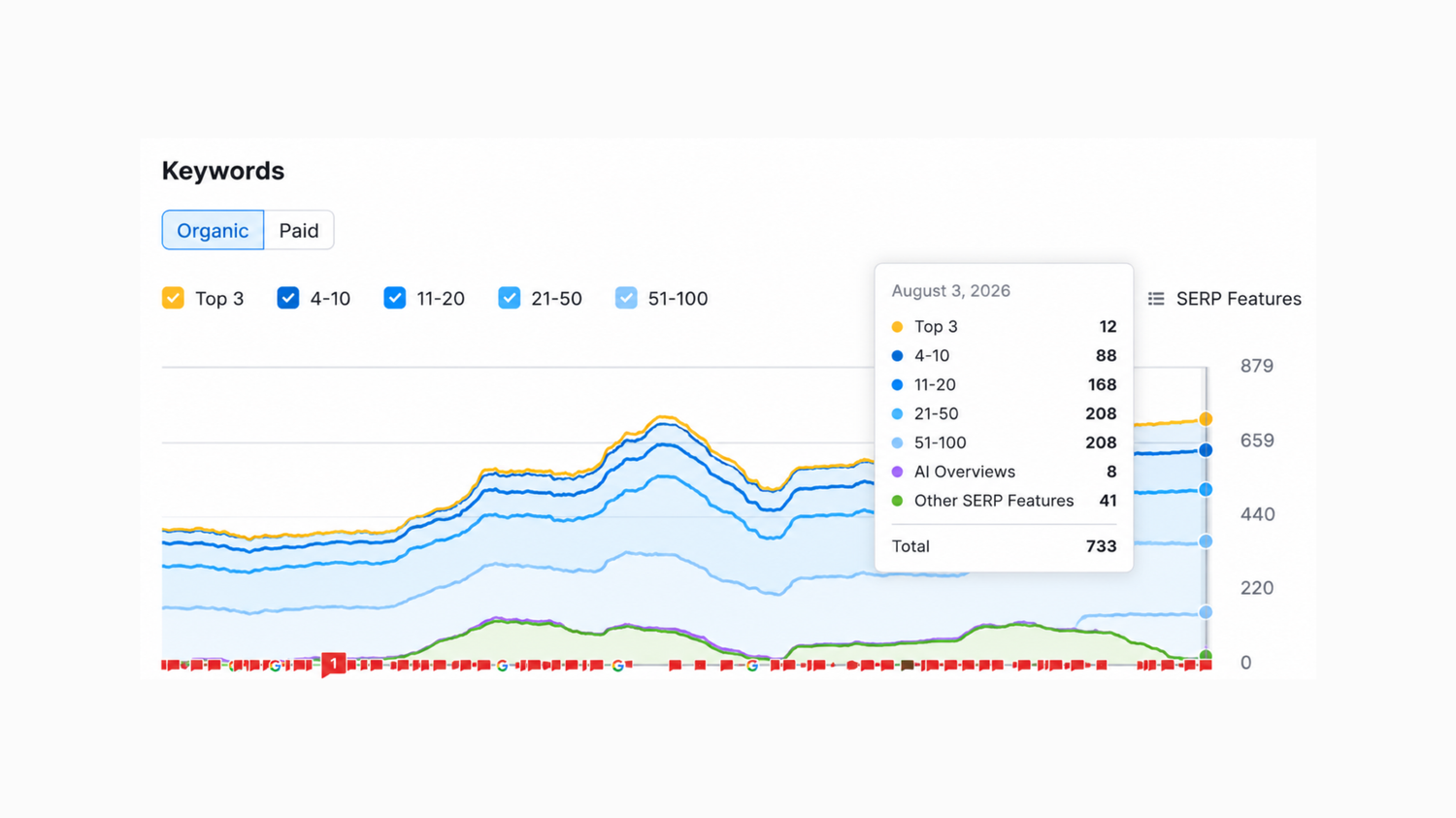The image size is (1456, 818).
Task: Click the Top 3 row in the tooltip
Action: tap(1004, 327)
